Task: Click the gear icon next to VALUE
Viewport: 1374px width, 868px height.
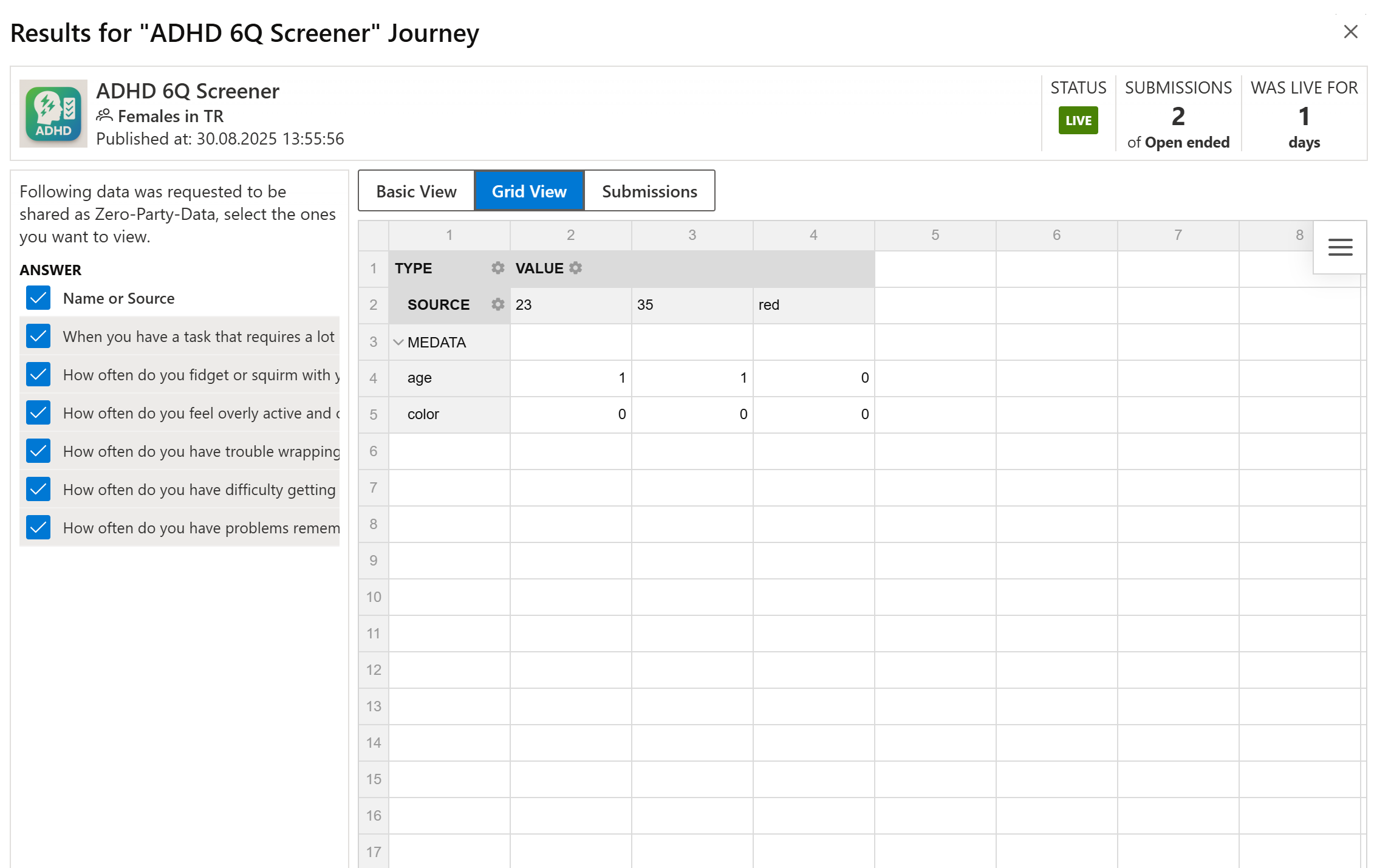Action: (x=576, y=268)
